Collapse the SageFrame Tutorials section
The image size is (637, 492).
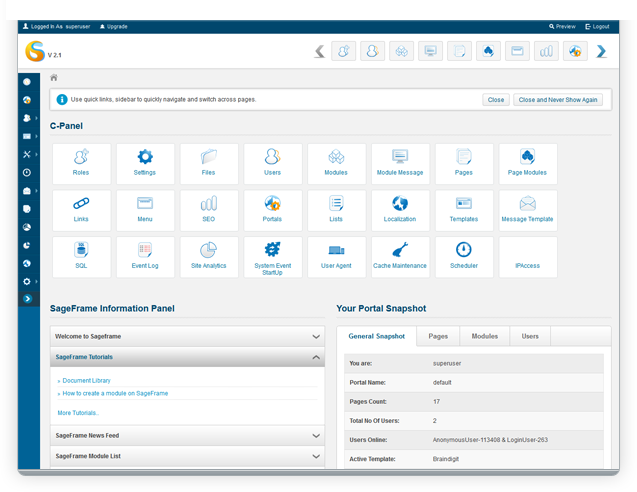click(x=187, y=357)
